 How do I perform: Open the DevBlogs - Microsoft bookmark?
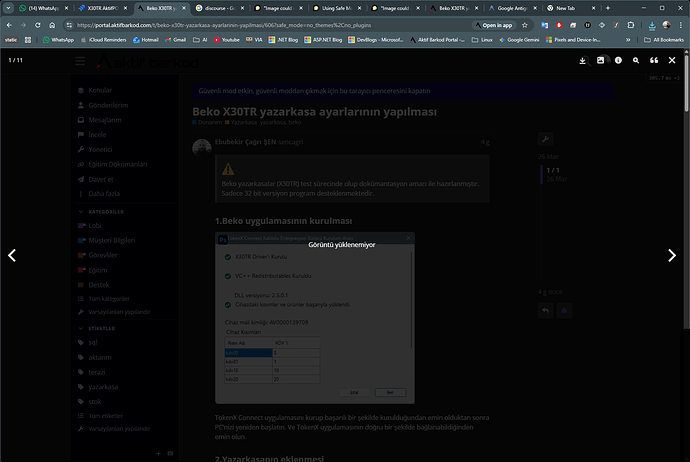[x=375, y=40]
